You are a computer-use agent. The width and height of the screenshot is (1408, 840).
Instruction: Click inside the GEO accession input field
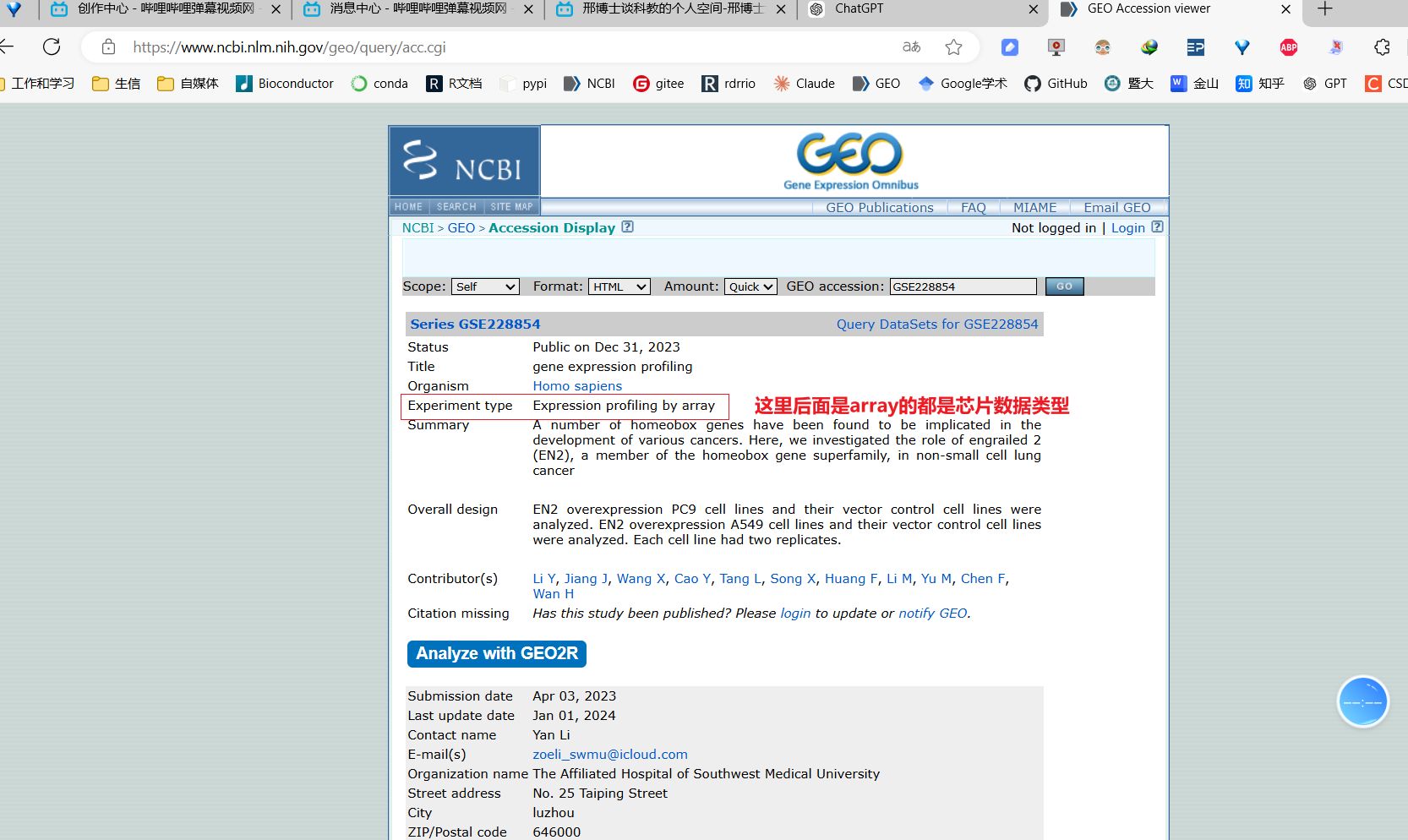pyautogui.click(x=963, y=286)
